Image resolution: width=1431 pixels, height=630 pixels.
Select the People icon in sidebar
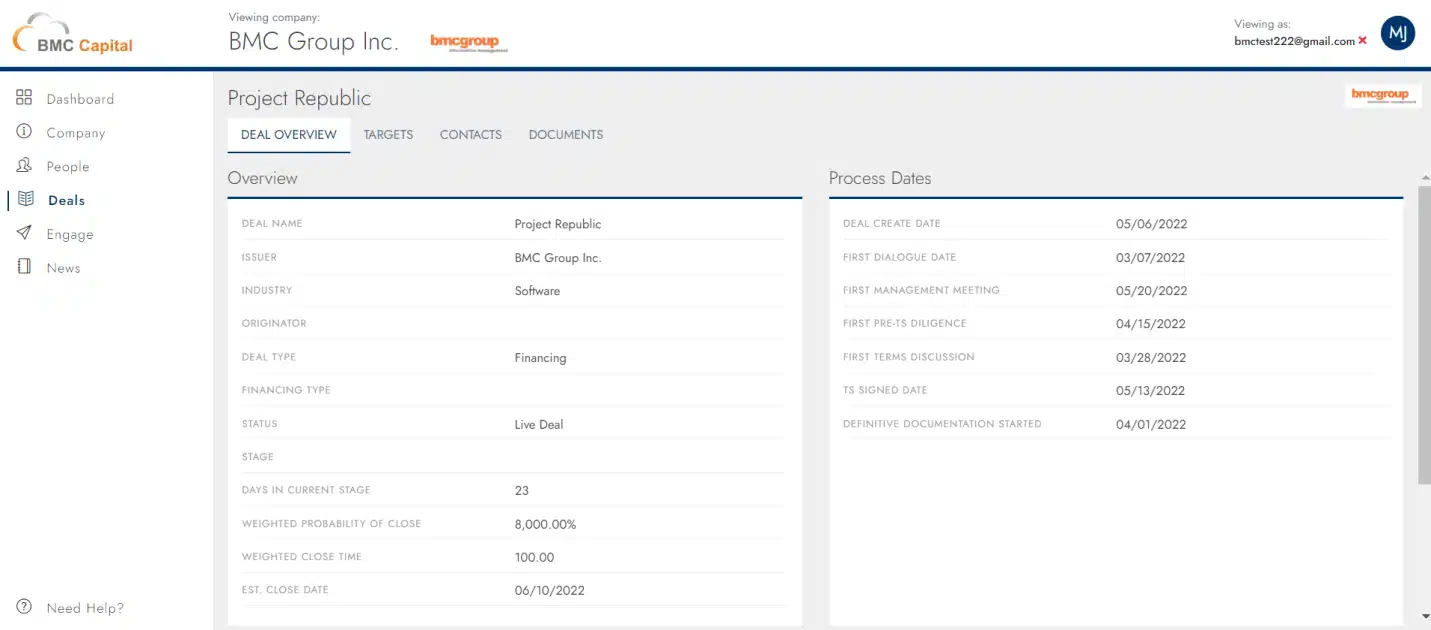click(x=24, y=166)
